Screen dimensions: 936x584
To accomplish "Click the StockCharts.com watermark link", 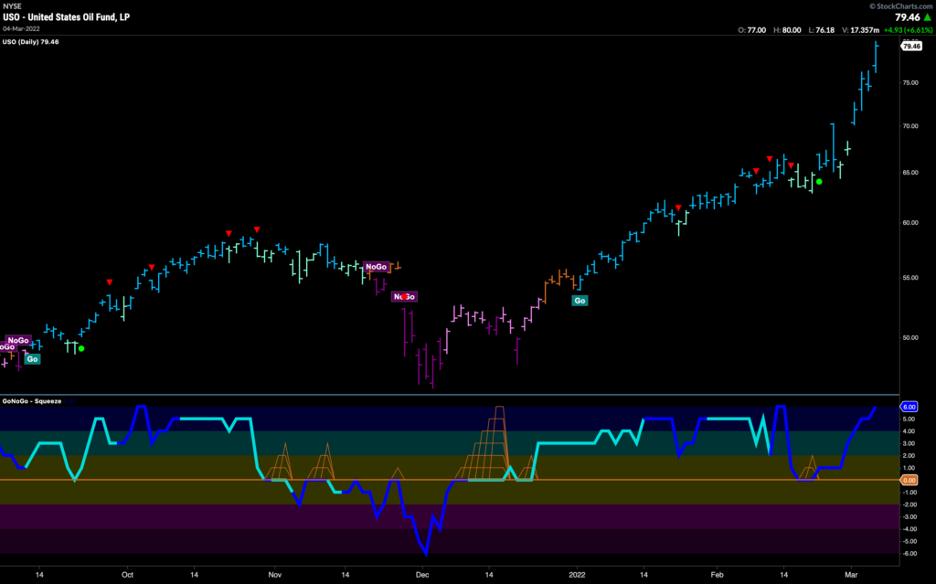I will (x=896, y=6).
